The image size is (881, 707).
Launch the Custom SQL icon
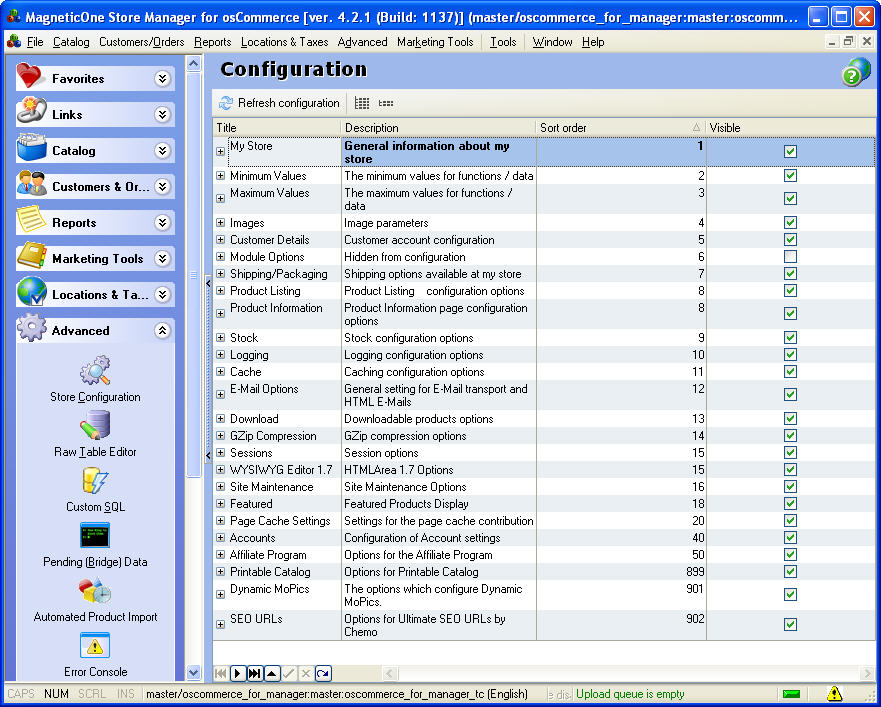pos(95,481)
